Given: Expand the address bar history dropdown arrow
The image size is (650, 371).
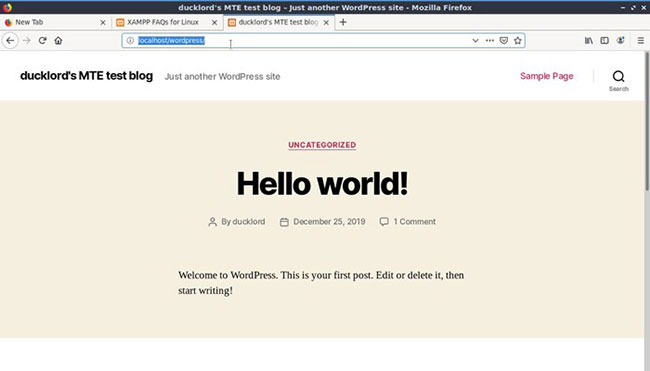Looking at the screenshot, I should [x=475, y=41].
